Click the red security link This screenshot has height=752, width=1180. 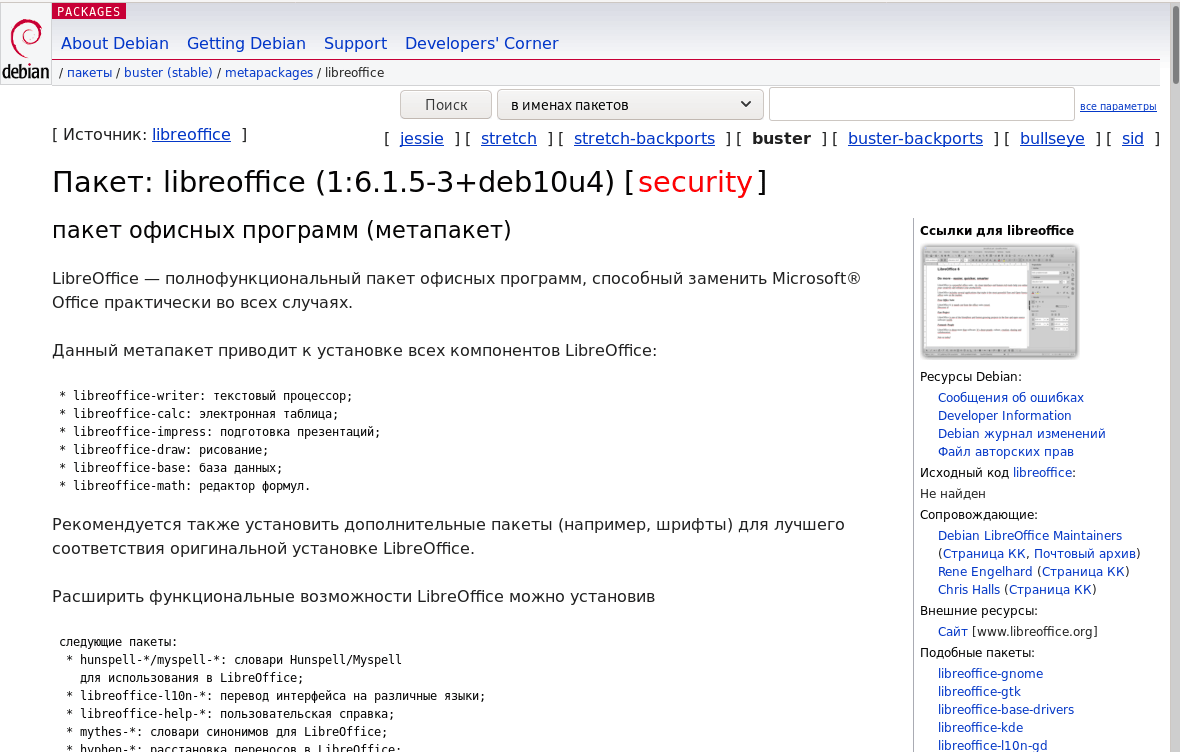[694, 182]
